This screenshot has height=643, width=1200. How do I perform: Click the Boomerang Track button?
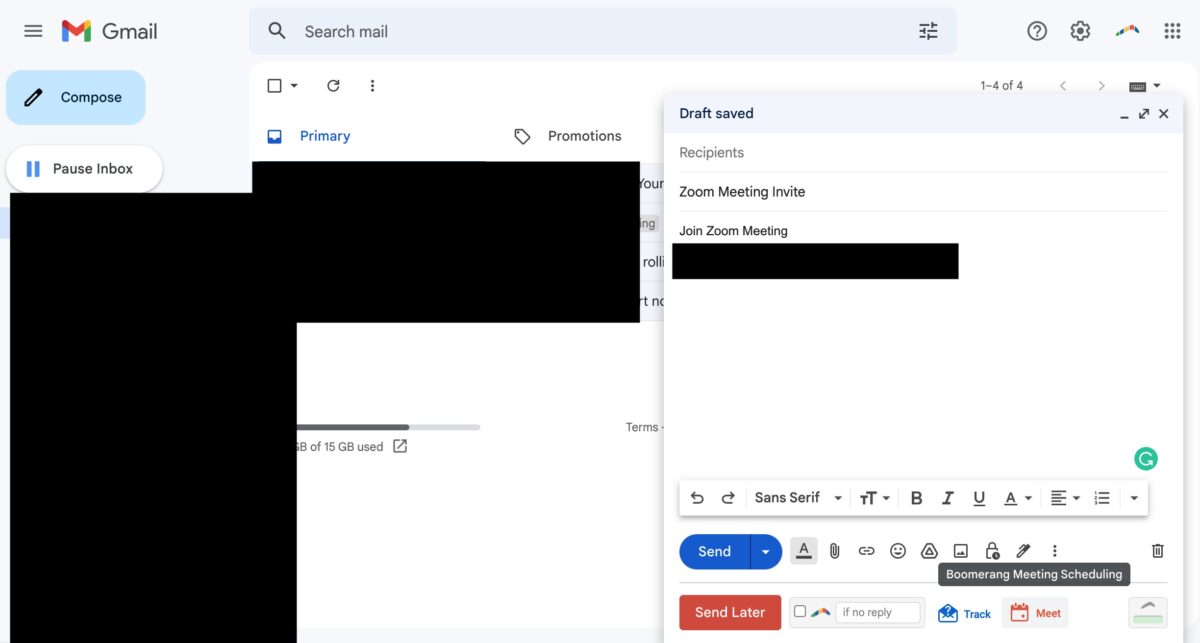point(965,613)
